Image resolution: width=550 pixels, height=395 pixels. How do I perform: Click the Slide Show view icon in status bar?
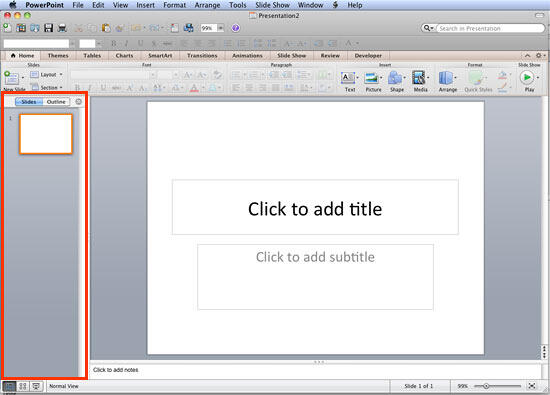click(36, 386)
